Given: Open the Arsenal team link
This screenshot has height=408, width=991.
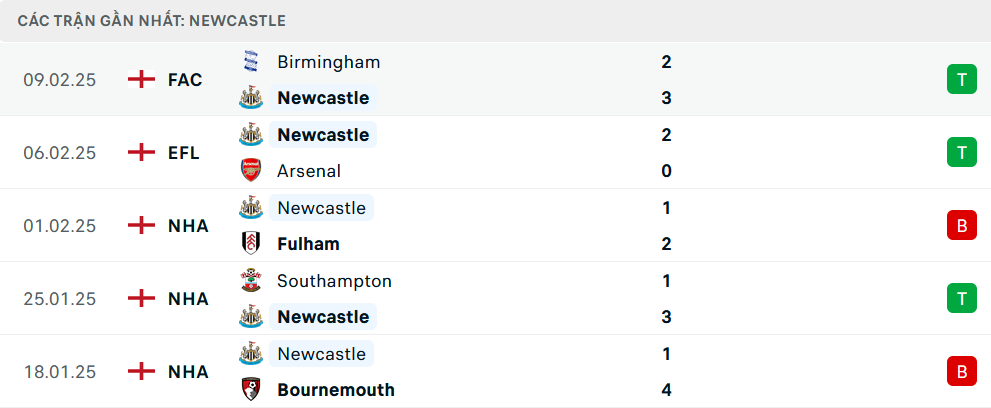Looking at the screenshot, I should click(x=309, y=171).
